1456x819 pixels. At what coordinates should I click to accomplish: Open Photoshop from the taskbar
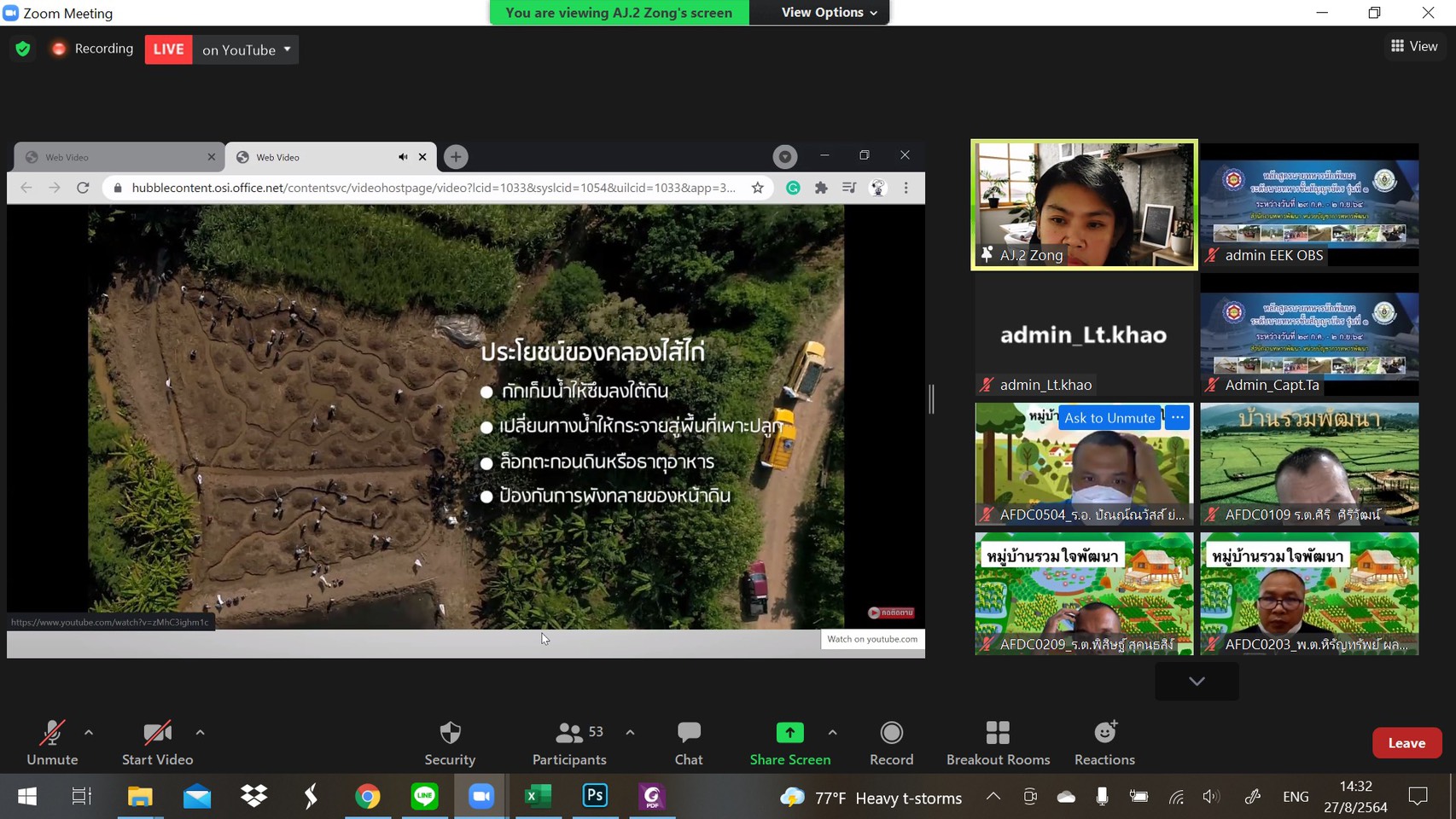click(x=595, y=796)
